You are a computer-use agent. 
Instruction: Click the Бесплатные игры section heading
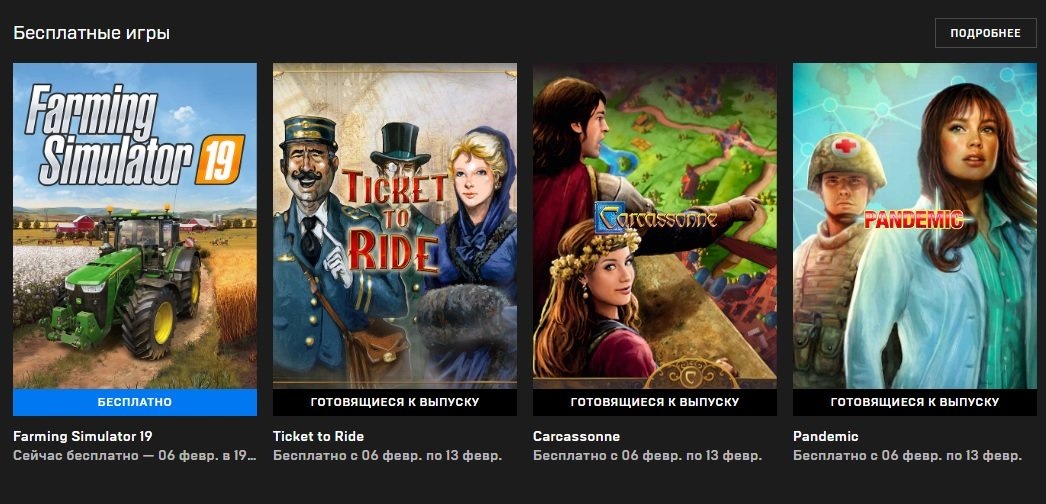click(x=91, y=33)
